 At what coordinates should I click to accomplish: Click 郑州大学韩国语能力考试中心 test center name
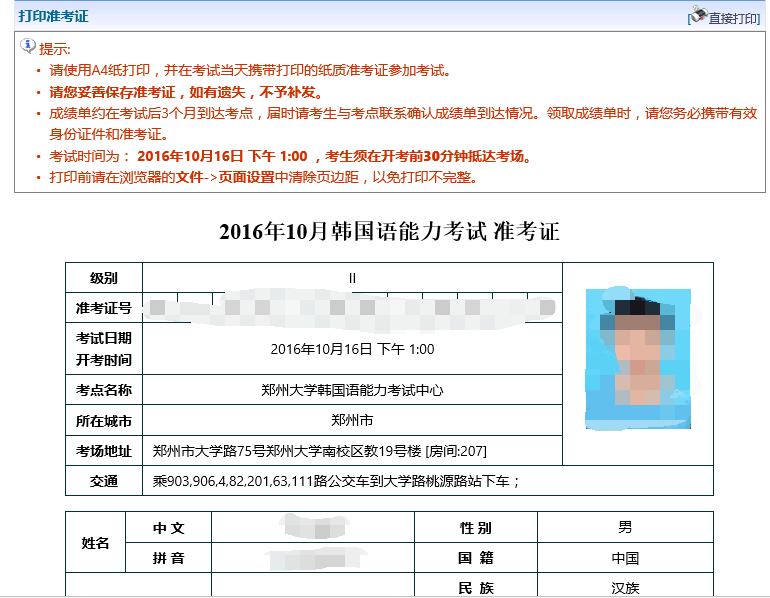click(x=352, y=390)
